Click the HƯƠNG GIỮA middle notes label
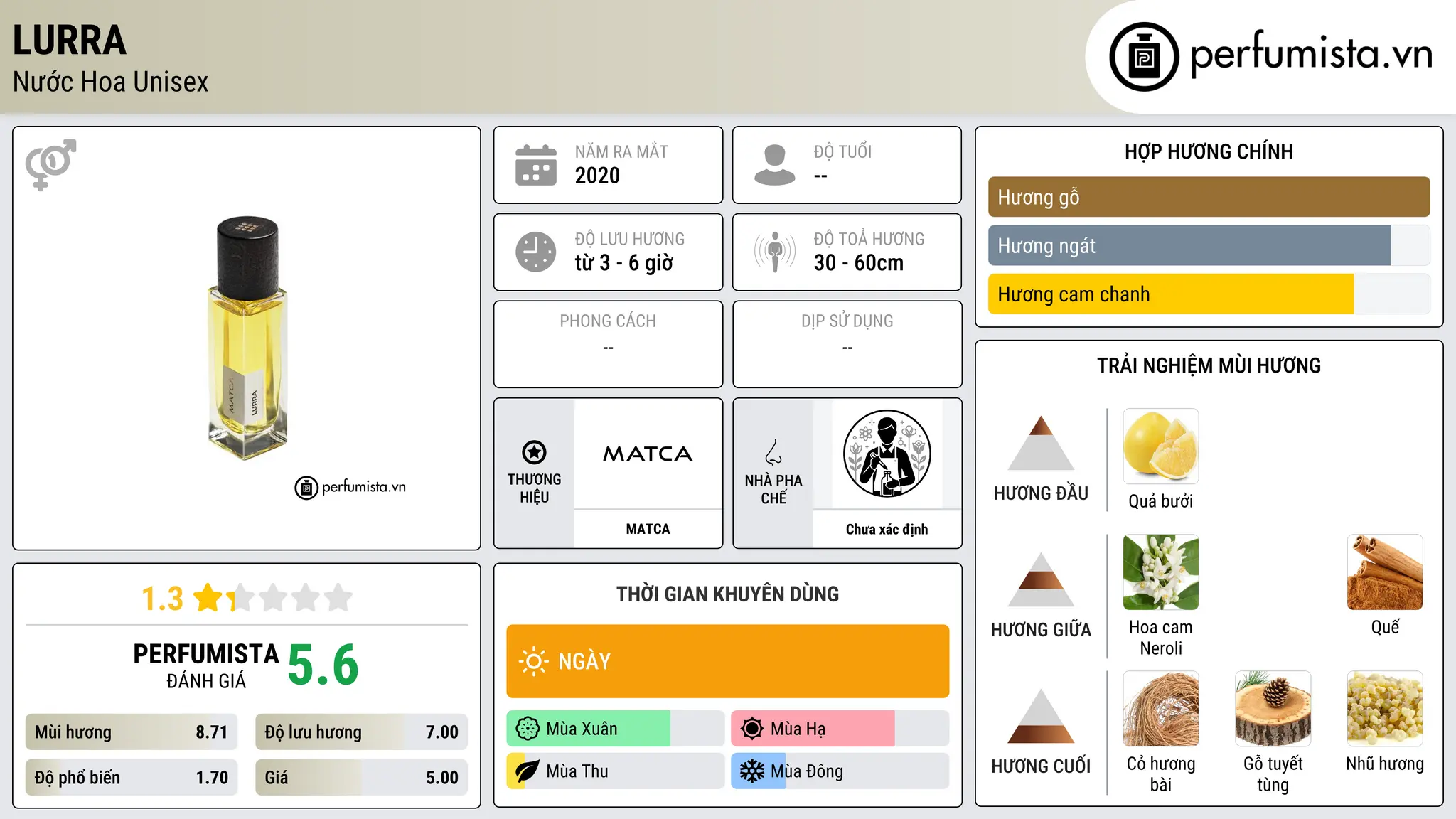Screen dimensions: 1456x819 coord(1041,630)
